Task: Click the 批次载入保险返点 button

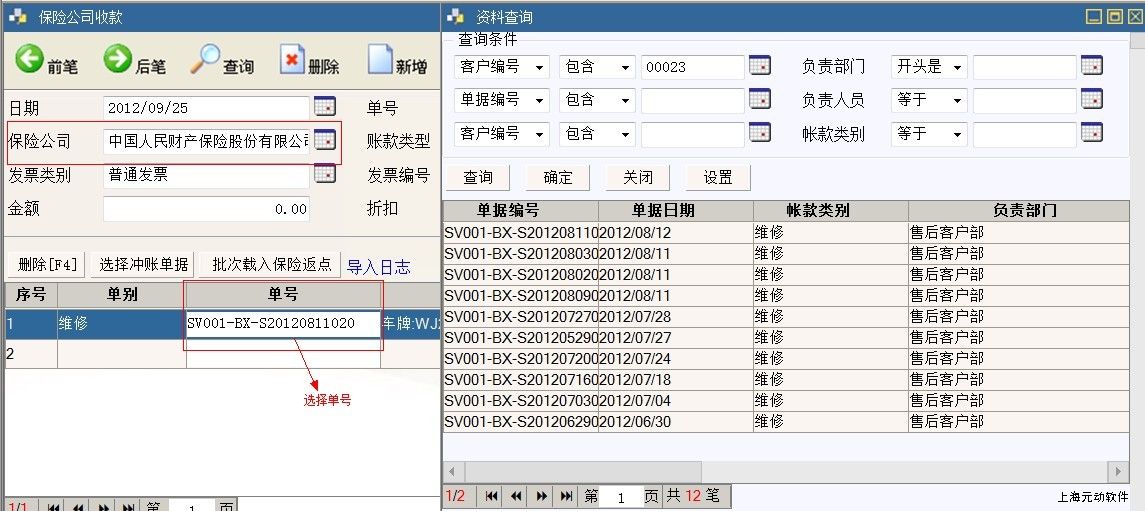Action: coord(271,265)
